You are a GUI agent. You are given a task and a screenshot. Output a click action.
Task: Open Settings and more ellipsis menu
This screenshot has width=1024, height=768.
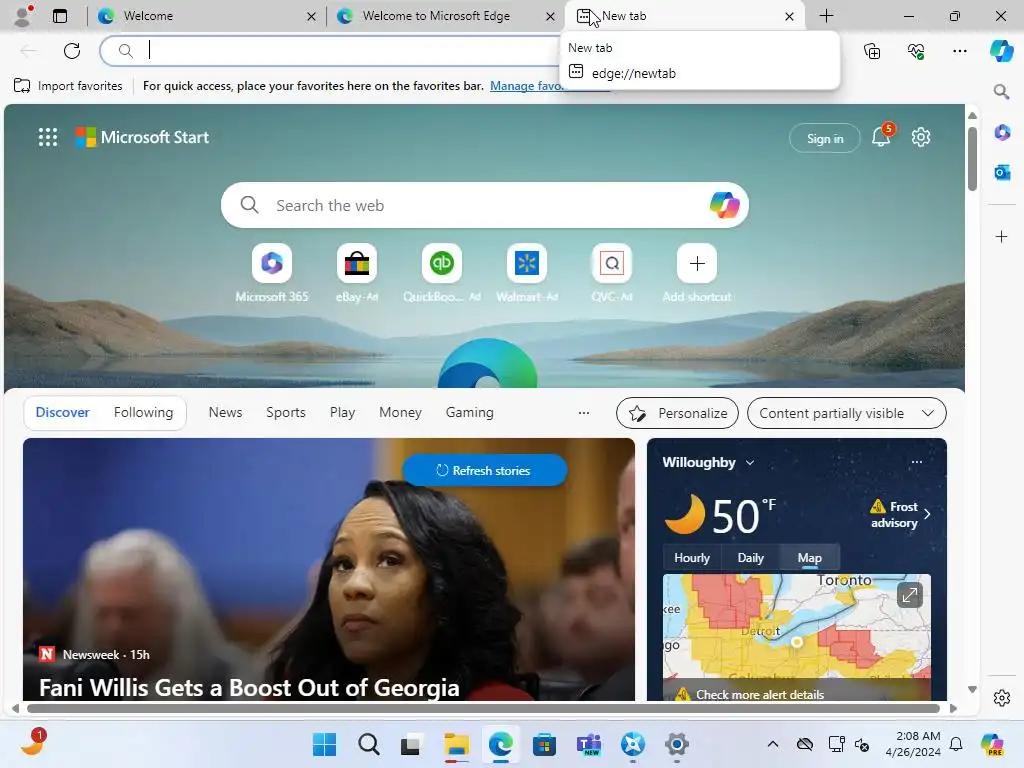(959, 50)
